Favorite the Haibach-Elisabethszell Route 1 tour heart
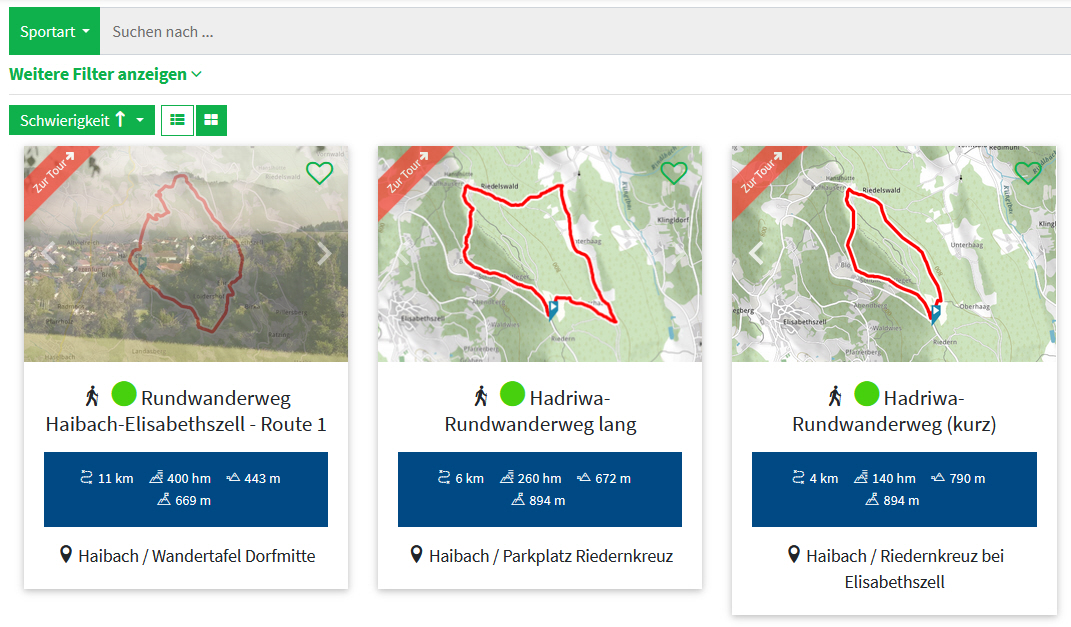 [319, 173]
